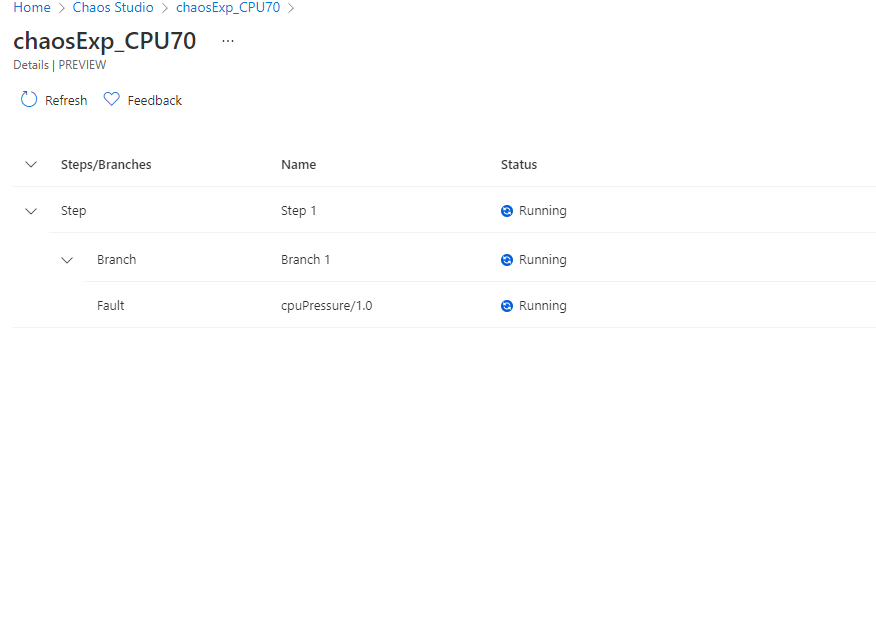Click the Running status icon for Branch 1
The width and height of the screenshot is (876, 624).
point(507,260)
